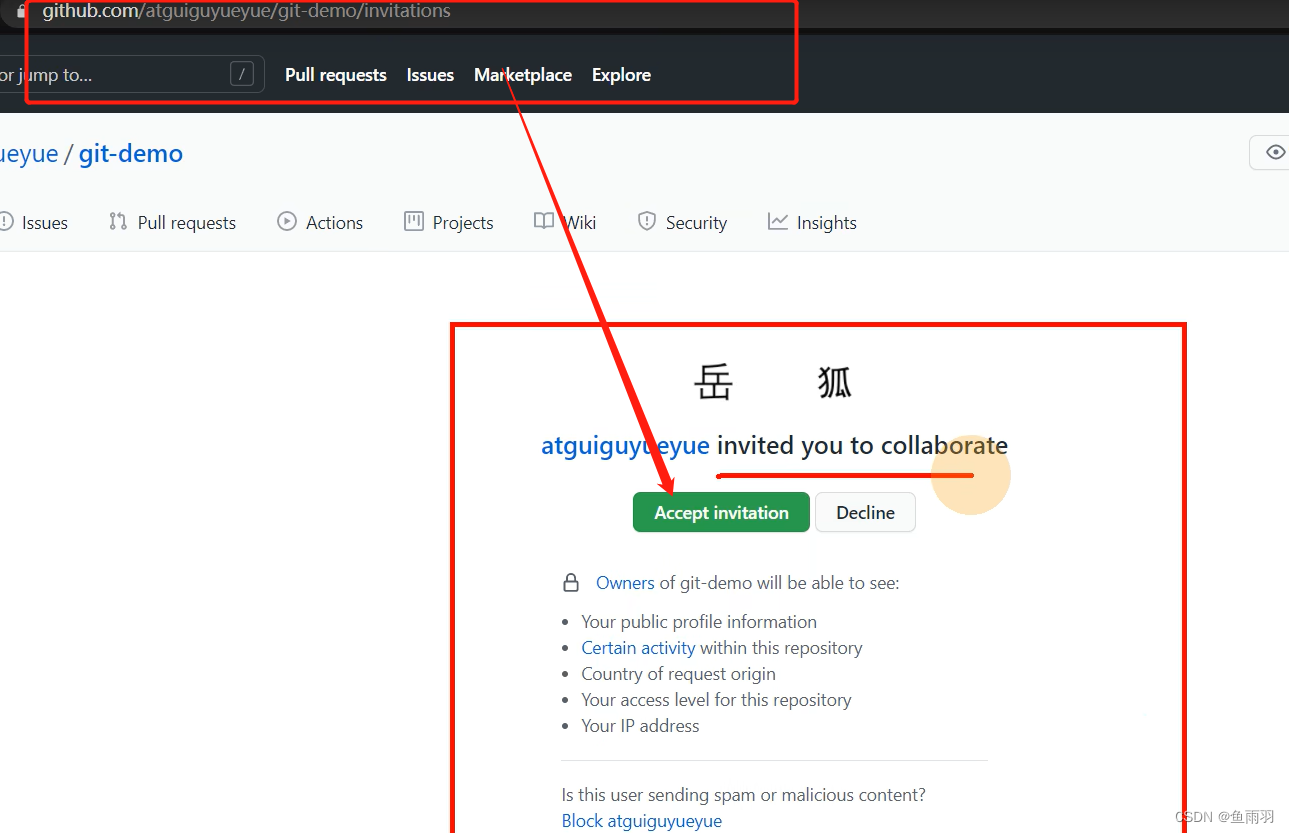Click text 'Your access level for this repository'
The width and height of the screenshot is (1289, 833).
coord(716,700)
